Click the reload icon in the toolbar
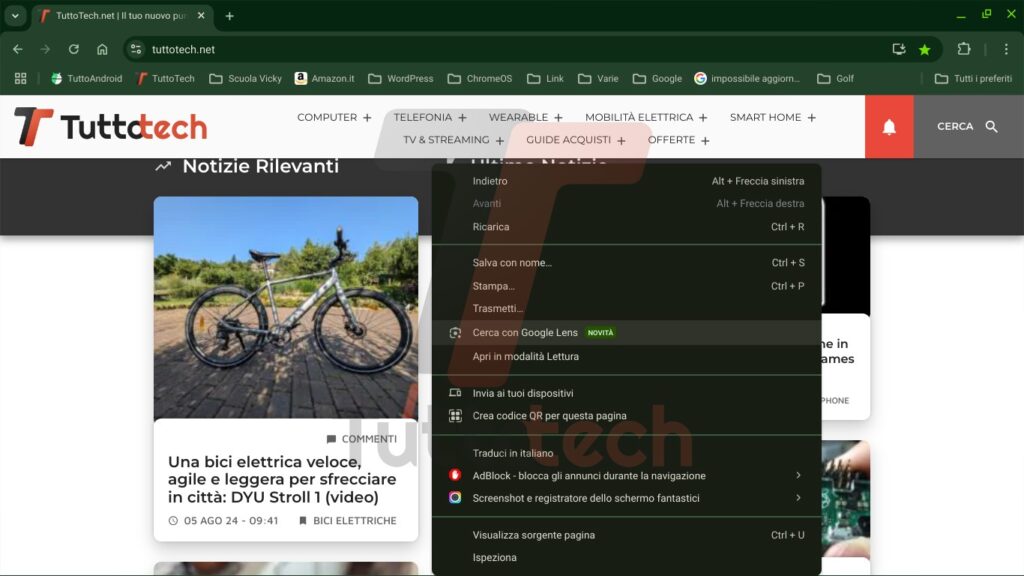The image size is (1024, 576). 73,48
